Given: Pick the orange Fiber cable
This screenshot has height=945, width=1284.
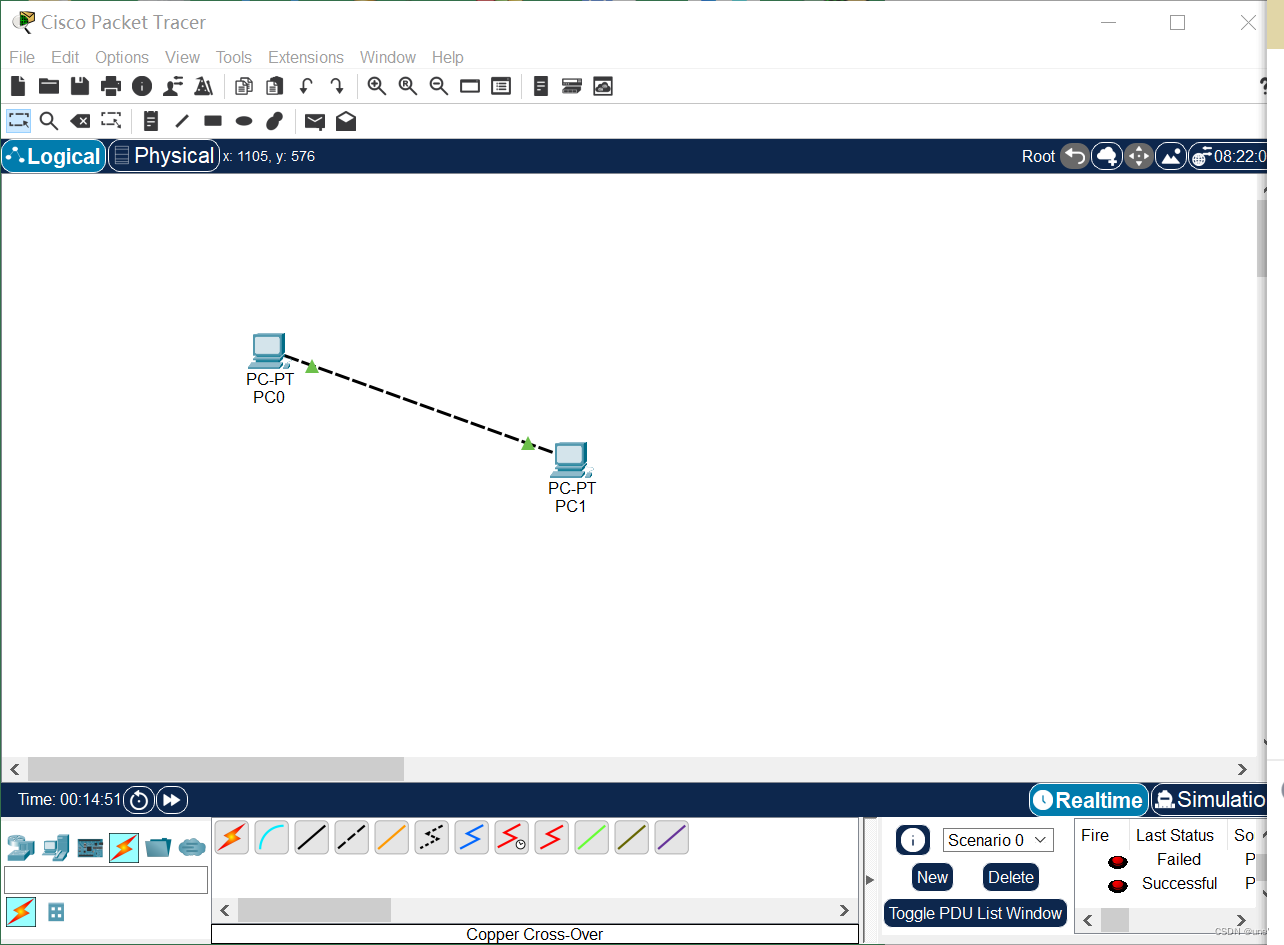Looking at the screenshot, I should pos(392,837).
